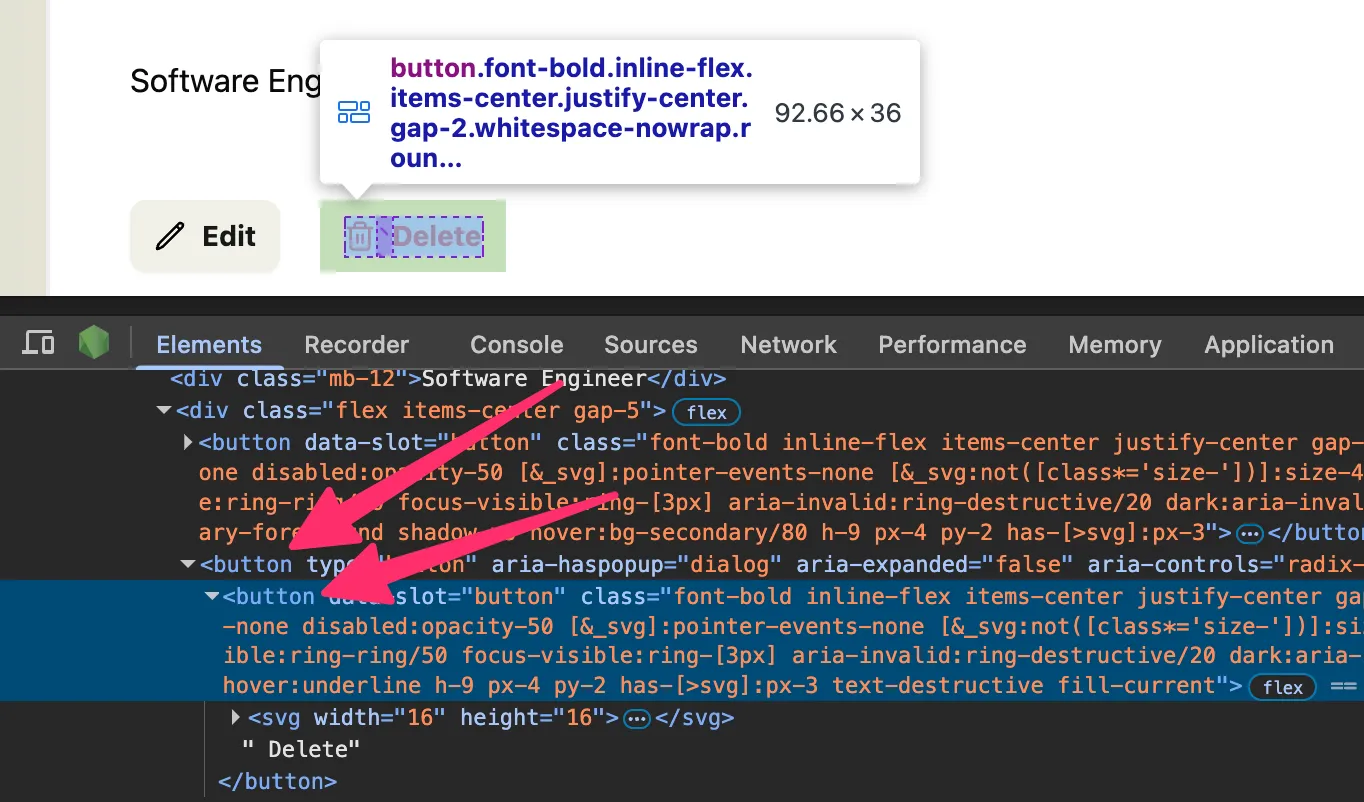Expand the svg width 16 node
Viewport: 1364px width, 802px height.
click(236, 718)
